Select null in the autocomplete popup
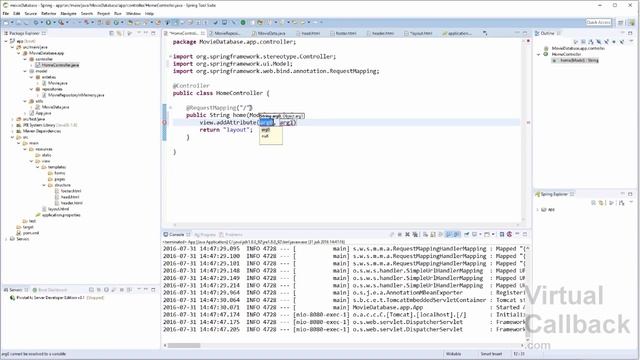 265,136
